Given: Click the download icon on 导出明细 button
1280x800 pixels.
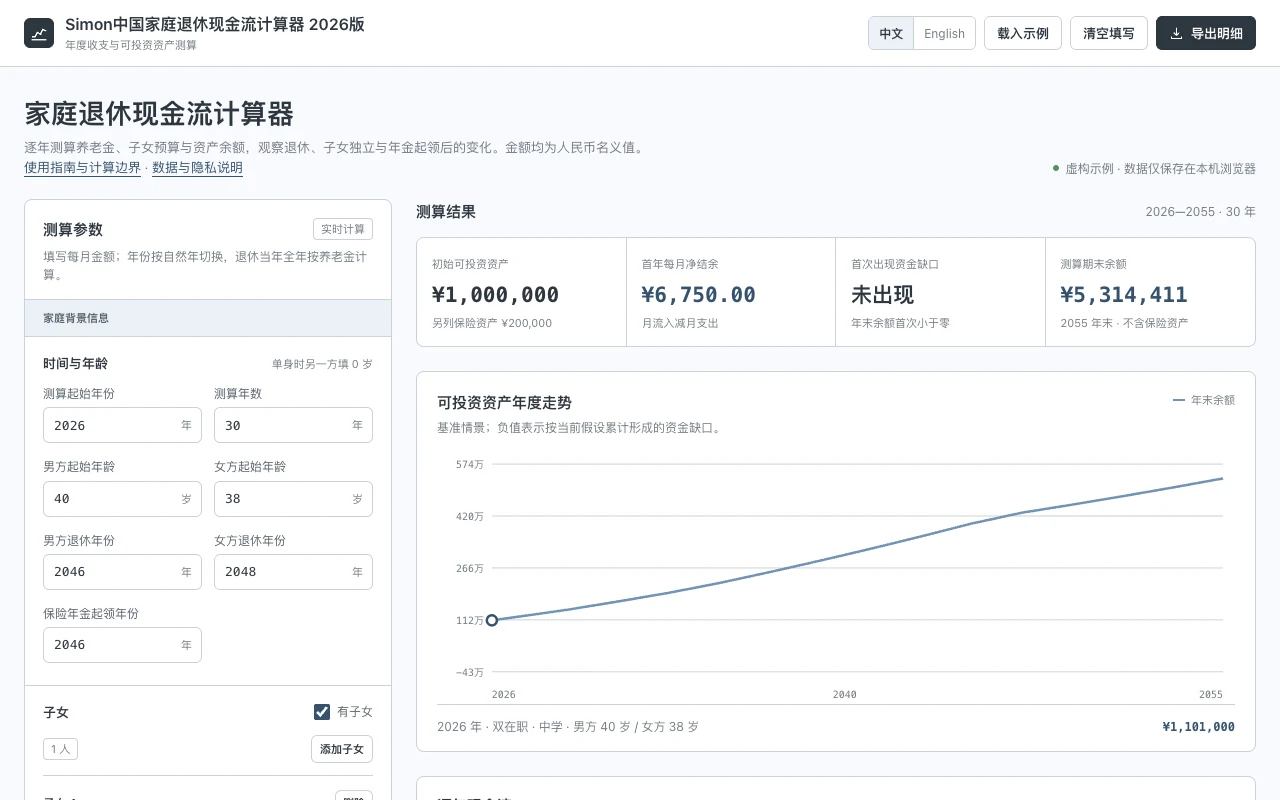Looking at the screenshot, I should point(1176,33).
